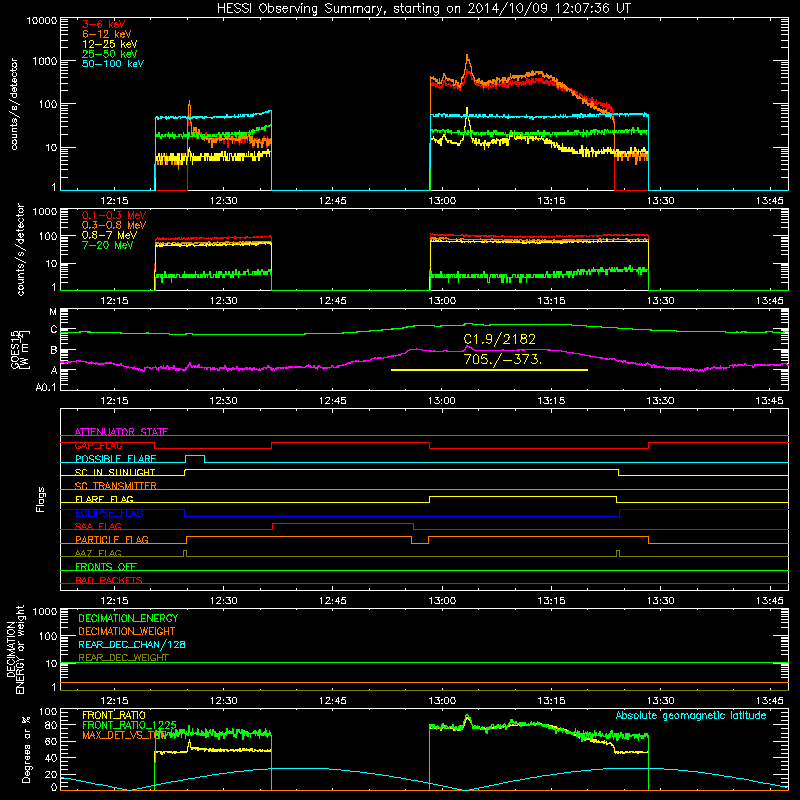The image size is (800, 800).
Task: Select the GAP_FLAG label
Action: tap(98, 445)
